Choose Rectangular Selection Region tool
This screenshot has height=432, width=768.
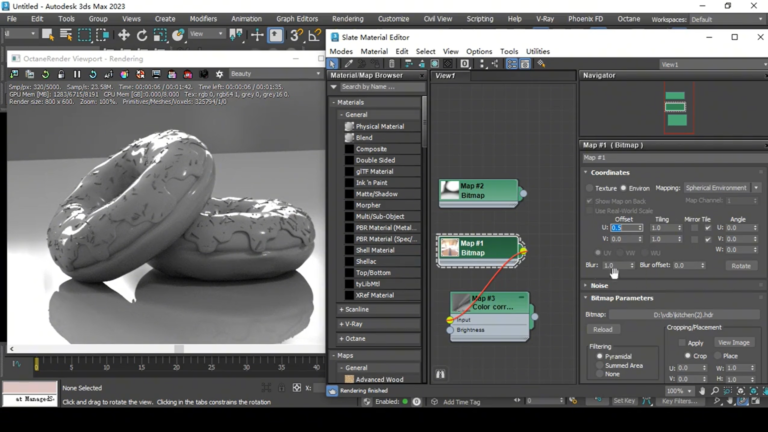tap(84, 35)
